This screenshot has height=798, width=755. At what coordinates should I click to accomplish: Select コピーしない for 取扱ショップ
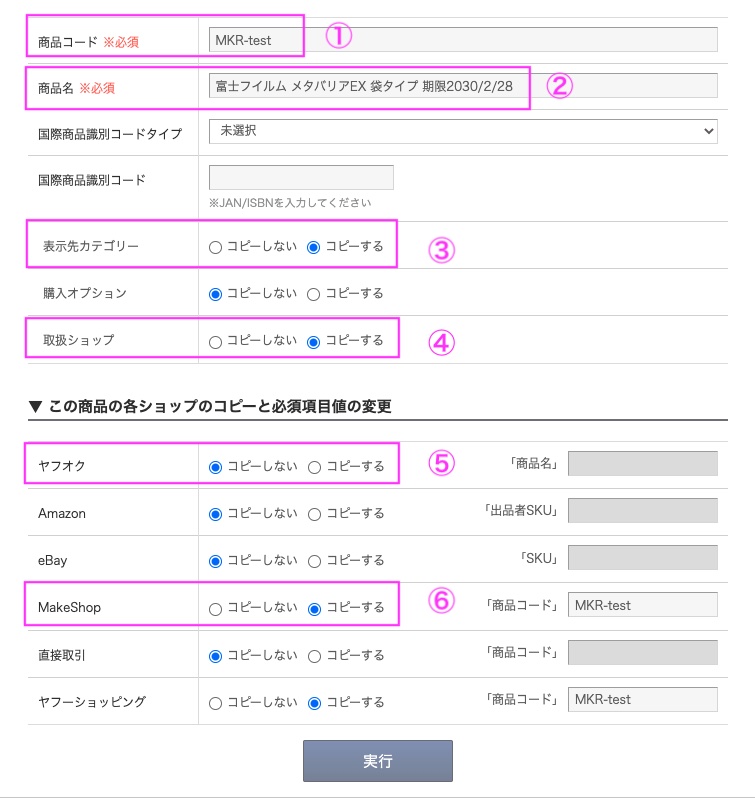215,341
